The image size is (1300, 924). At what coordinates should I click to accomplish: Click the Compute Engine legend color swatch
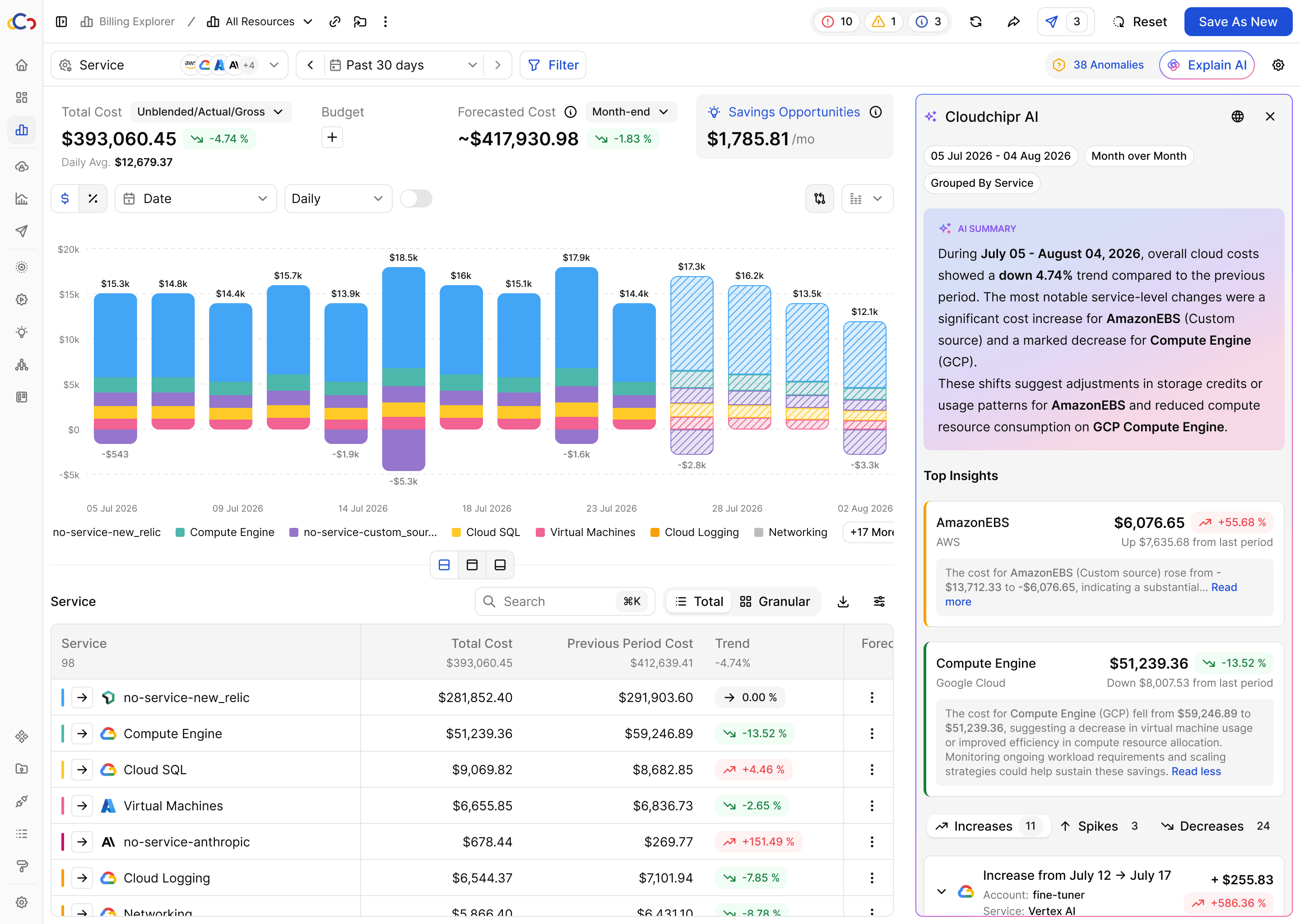pos(180,532)
